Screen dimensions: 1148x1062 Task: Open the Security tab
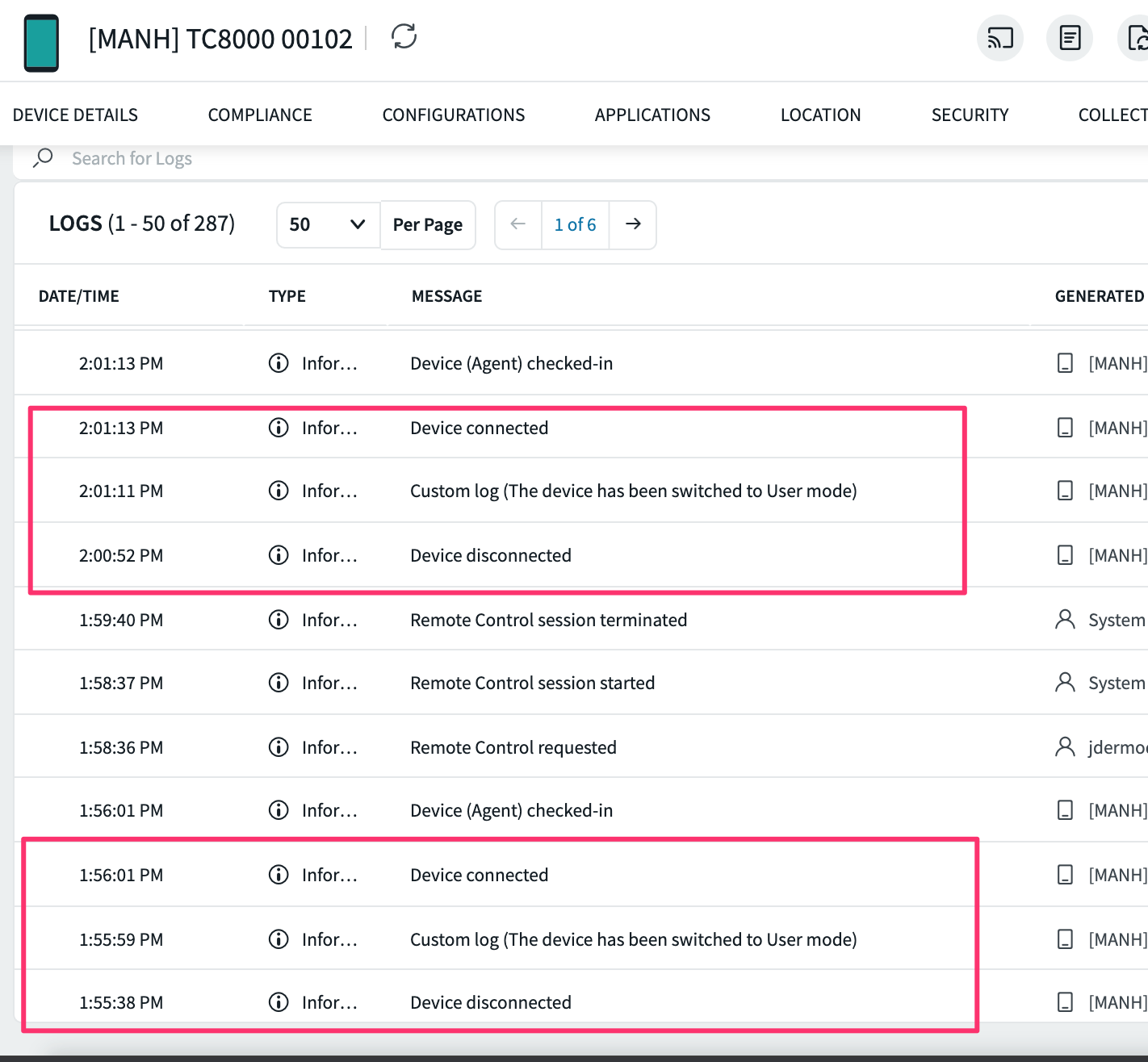click(970, 115)
